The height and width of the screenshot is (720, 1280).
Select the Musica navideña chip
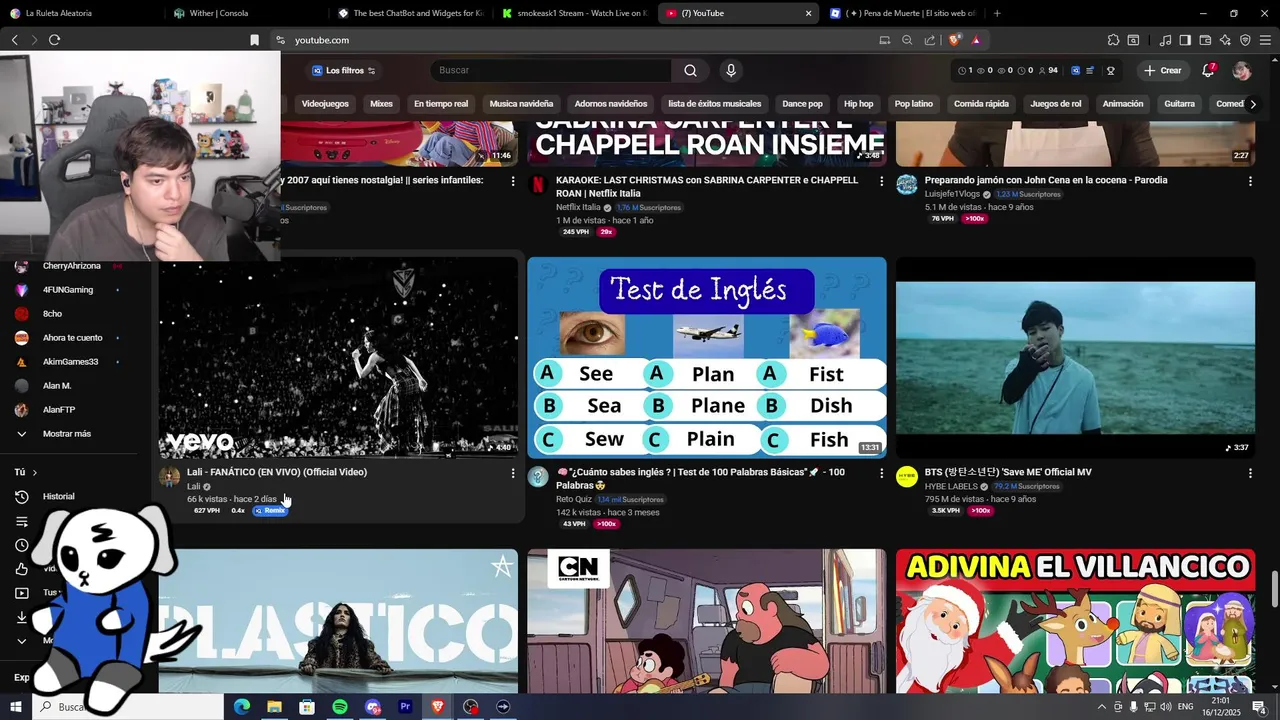(x=521, y=104)
